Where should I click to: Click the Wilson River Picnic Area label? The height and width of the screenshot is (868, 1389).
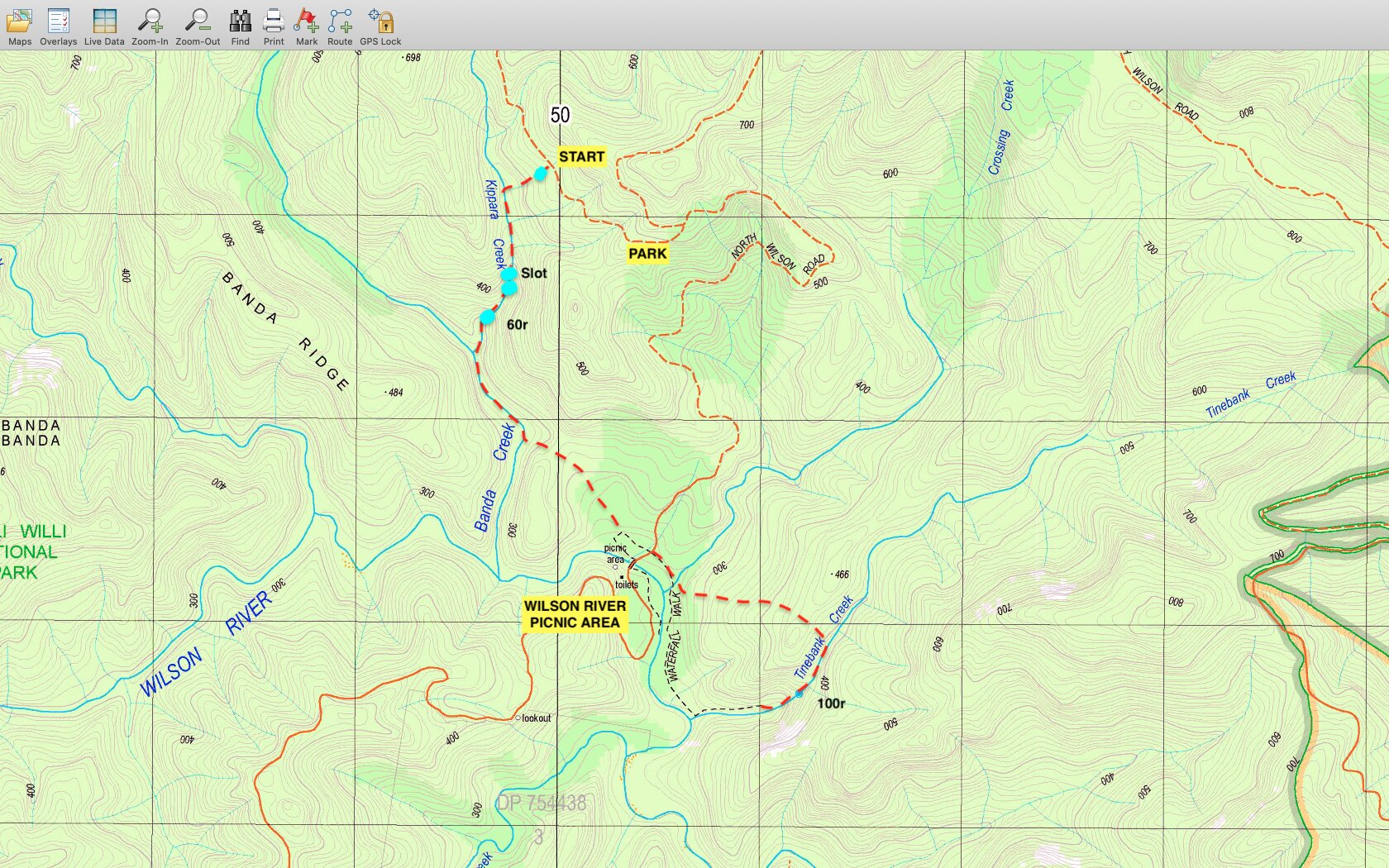coord(575,614)
